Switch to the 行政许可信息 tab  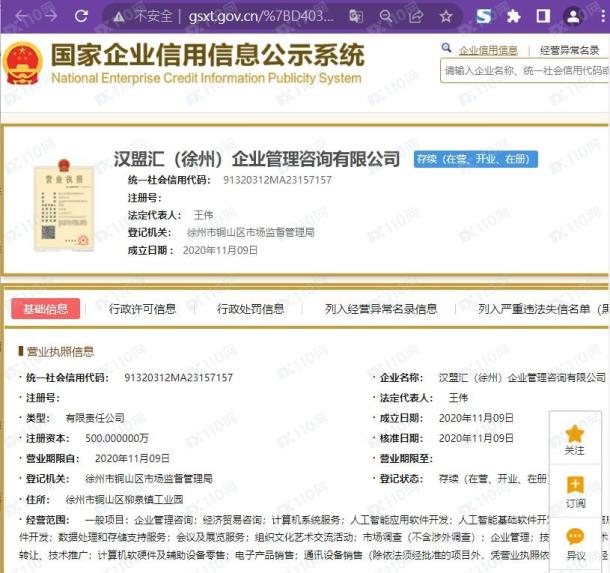pos(142,309)
